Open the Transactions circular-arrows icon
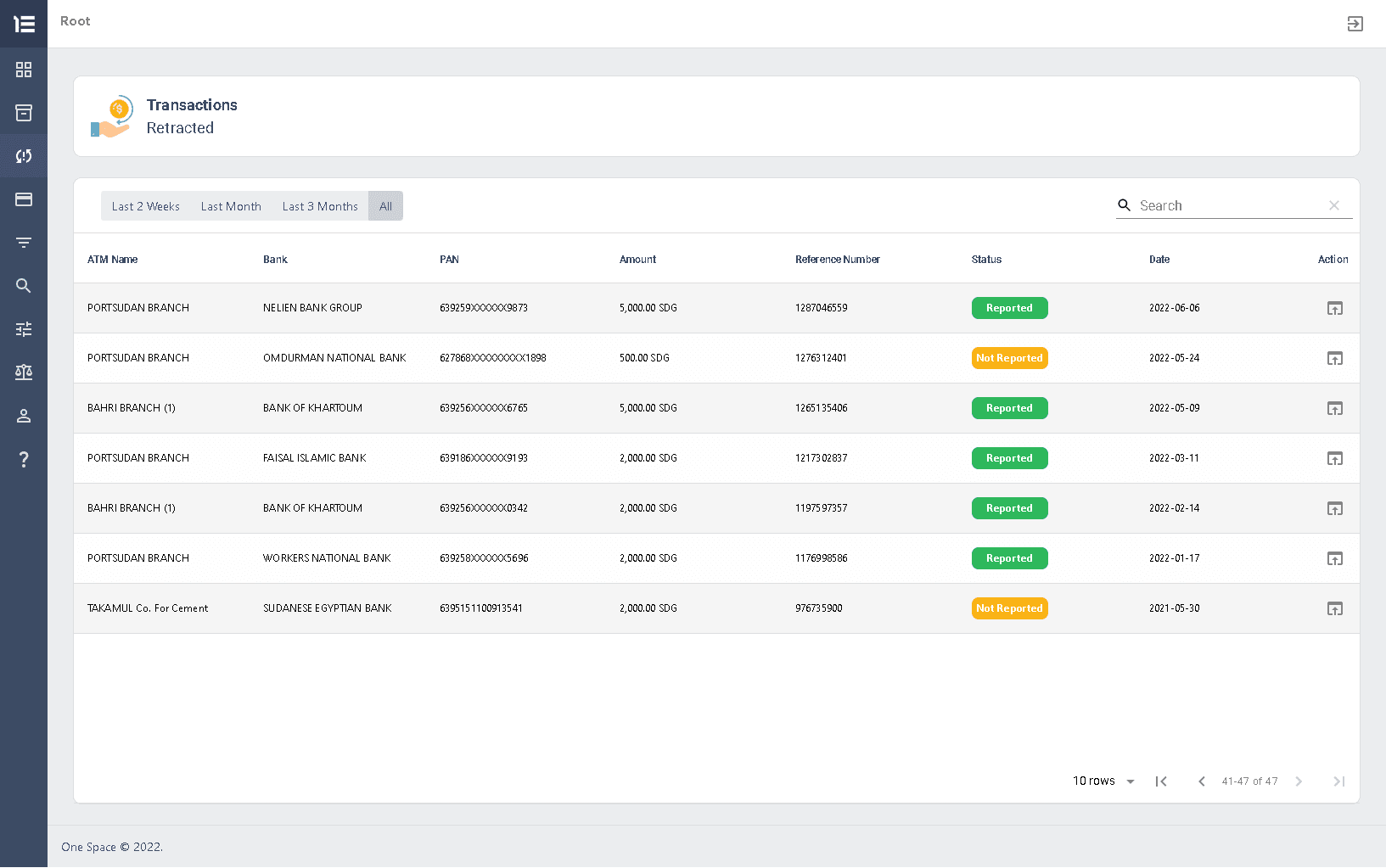The width and height of the screenshot is (1386, 868). [x=23, y=156]
